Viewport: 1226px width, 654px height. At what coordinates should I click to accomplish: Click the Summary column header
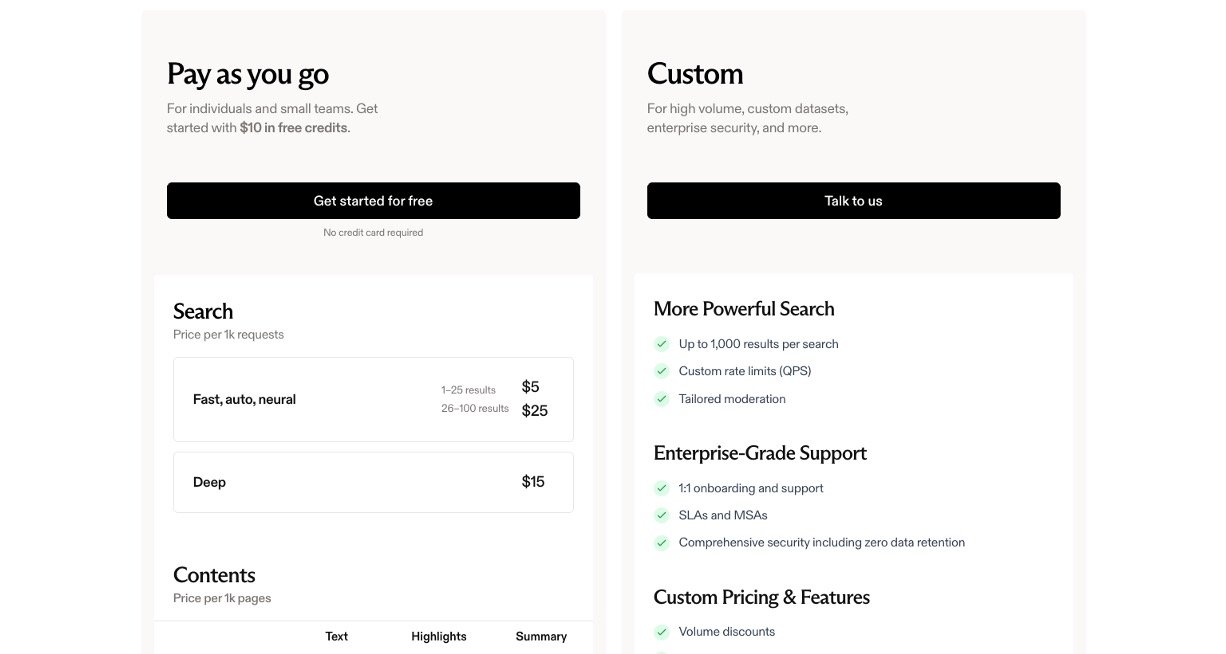(x=541, y=636)
